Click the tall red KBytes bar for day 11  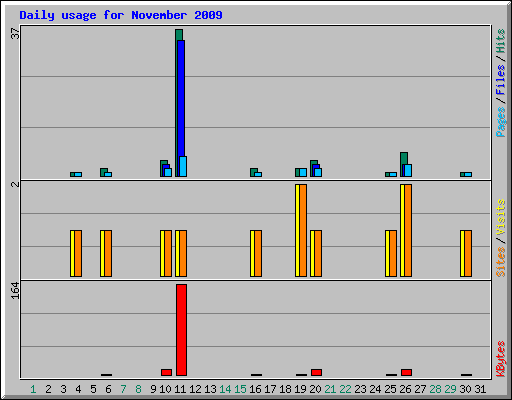(x=181, y=330)
